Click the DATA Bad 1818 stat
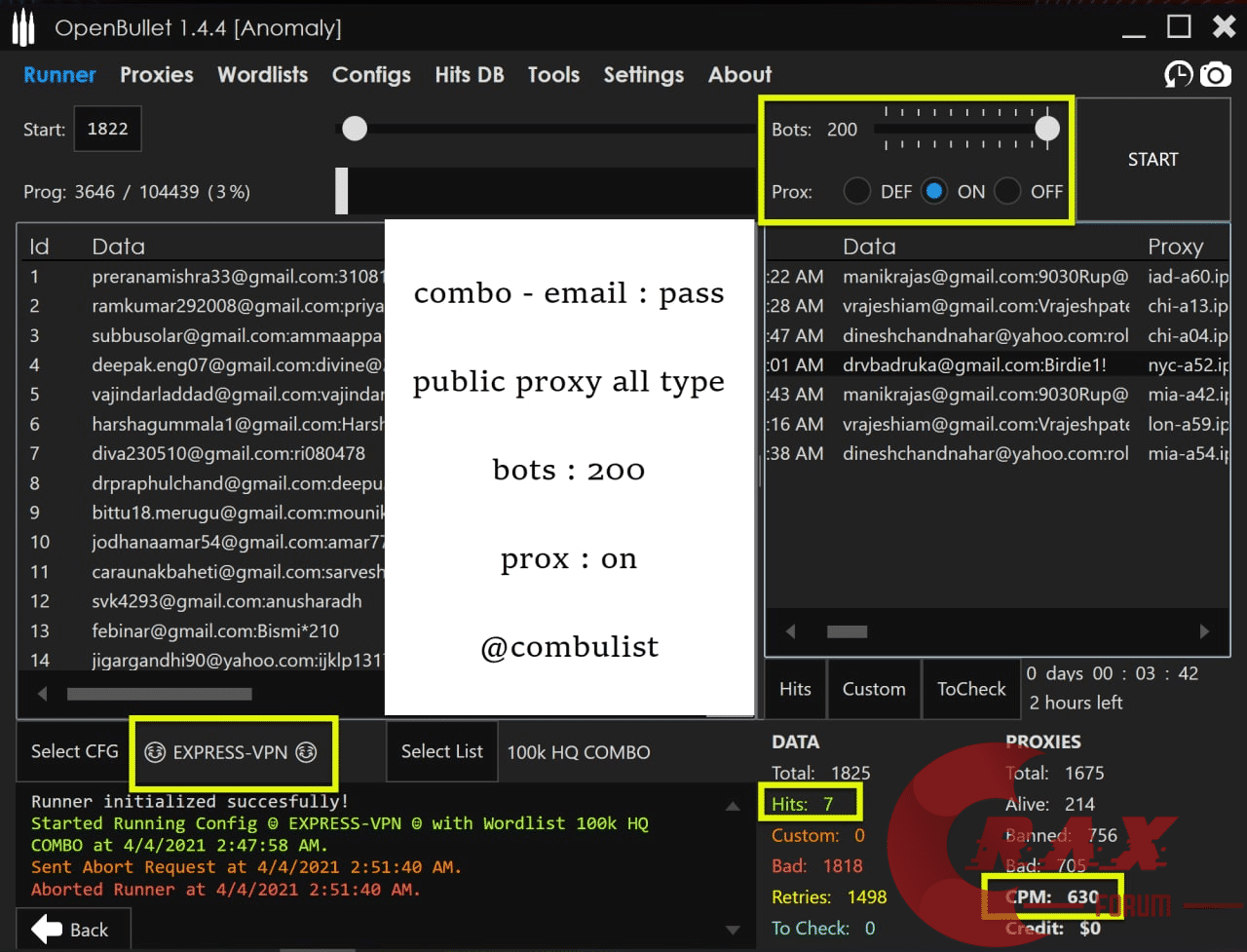Viewport: 1247px width, 952px height. 817,866
